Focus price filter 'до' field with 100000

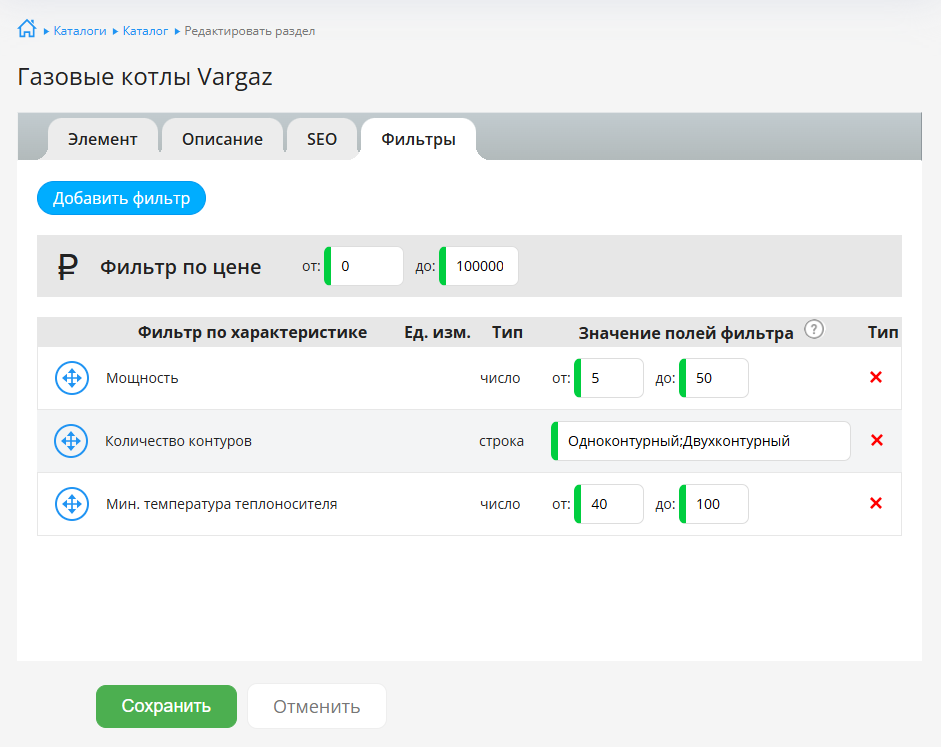click(x=478, y=266)
